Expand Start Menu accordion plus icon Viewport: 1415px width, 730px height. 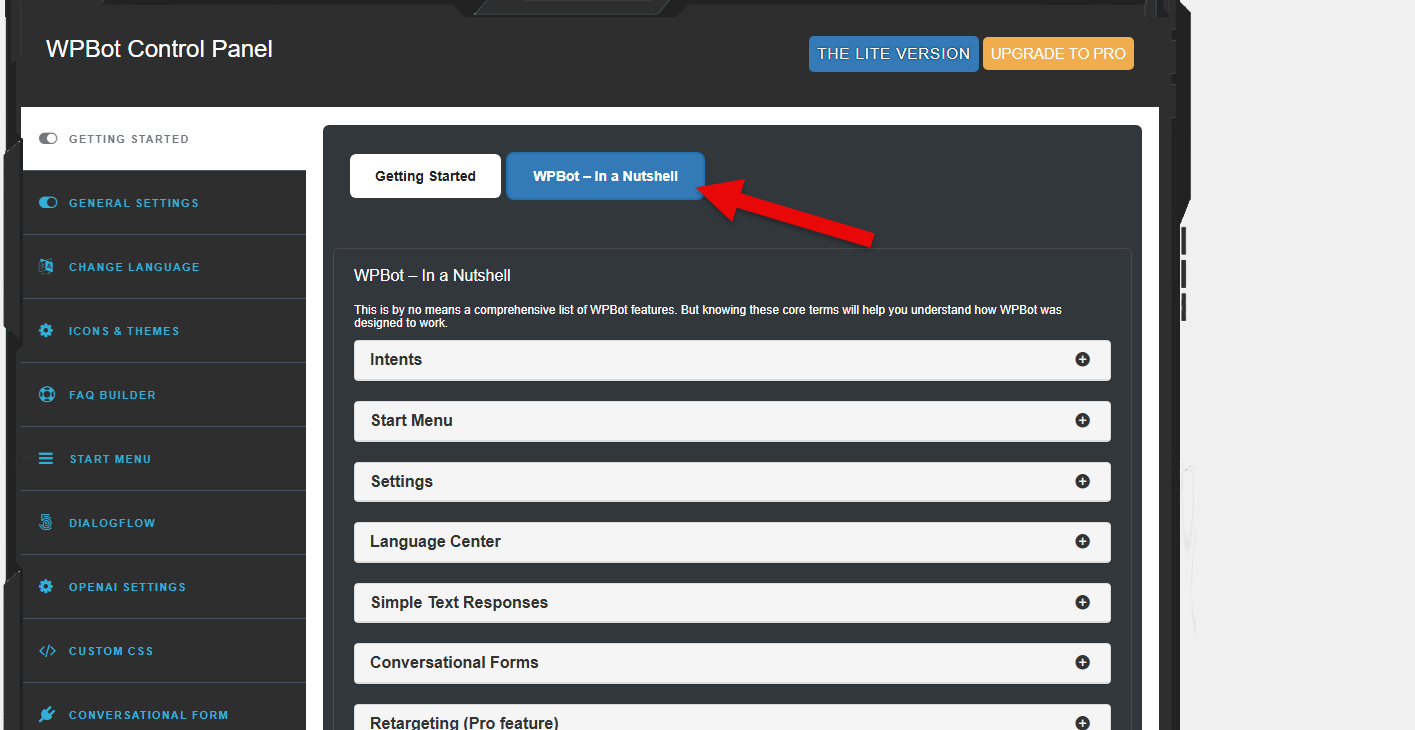point(1082,420)
